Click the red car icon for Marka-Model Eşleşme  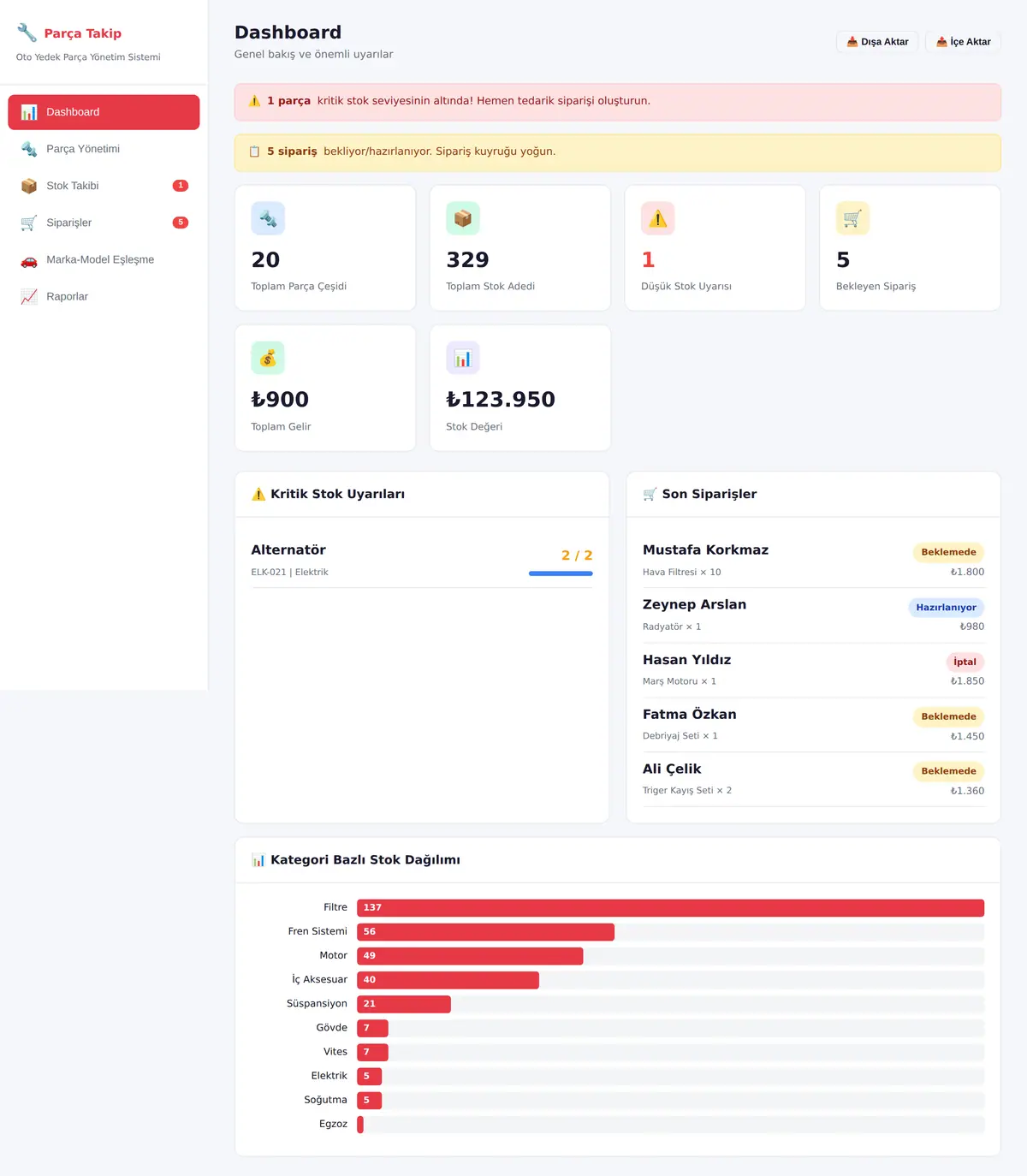[29, 260]
